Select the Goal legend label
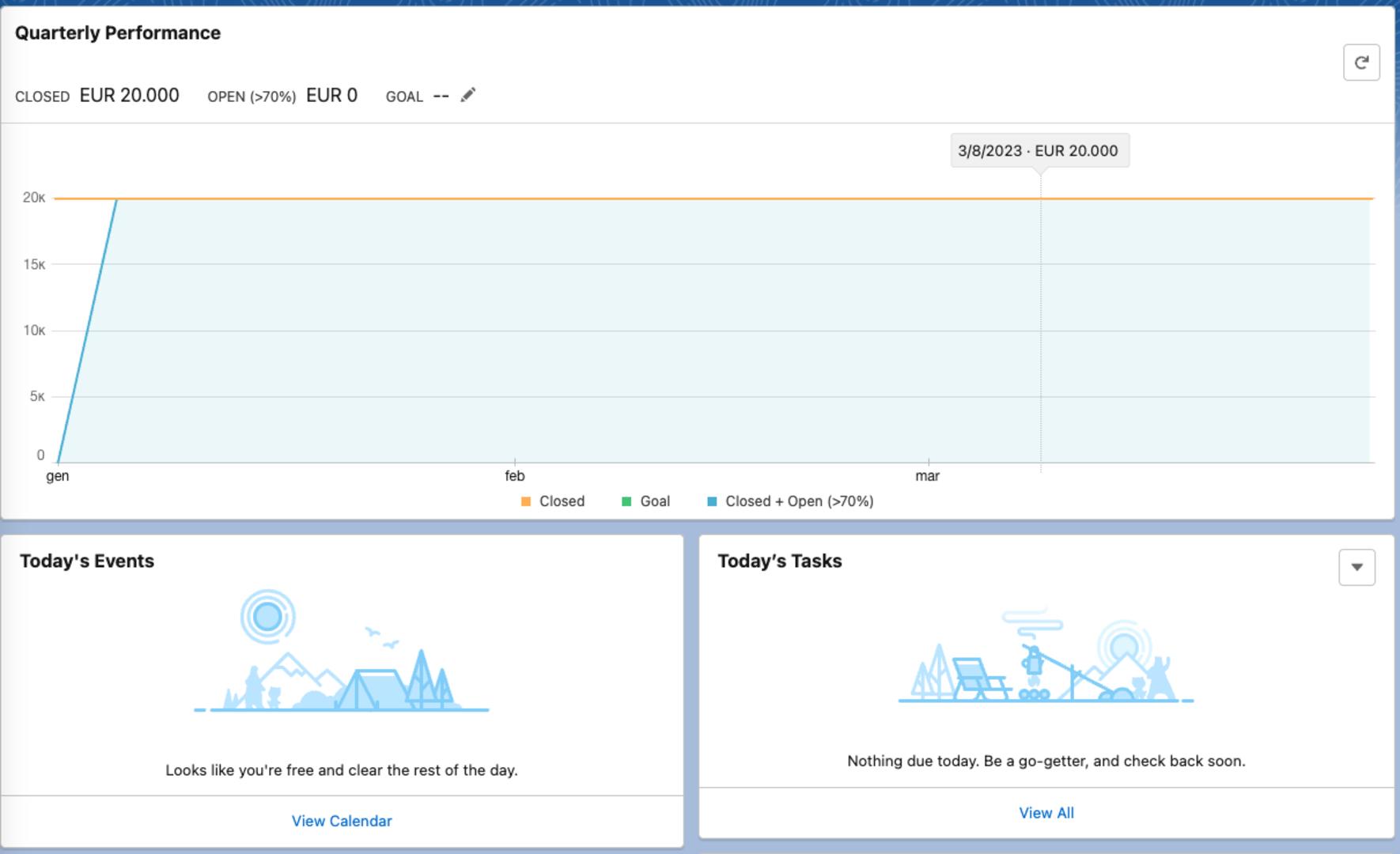1400x854 pixels. (x=655, y=501)
